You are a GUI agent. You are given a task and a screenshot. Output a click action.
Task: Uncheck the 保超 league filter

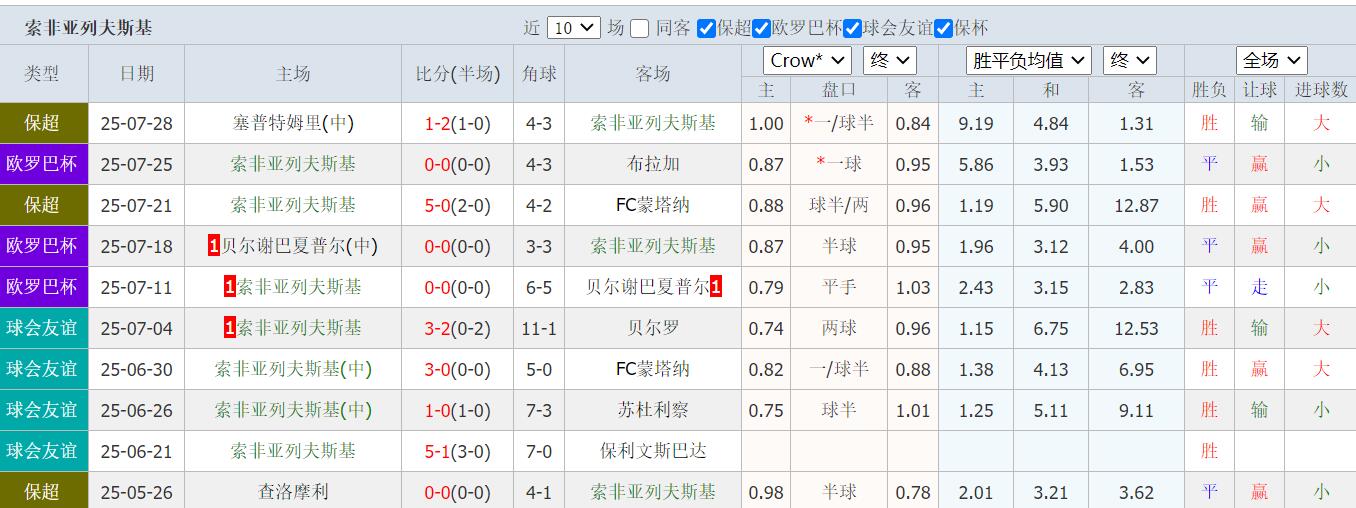pos(706,28)
